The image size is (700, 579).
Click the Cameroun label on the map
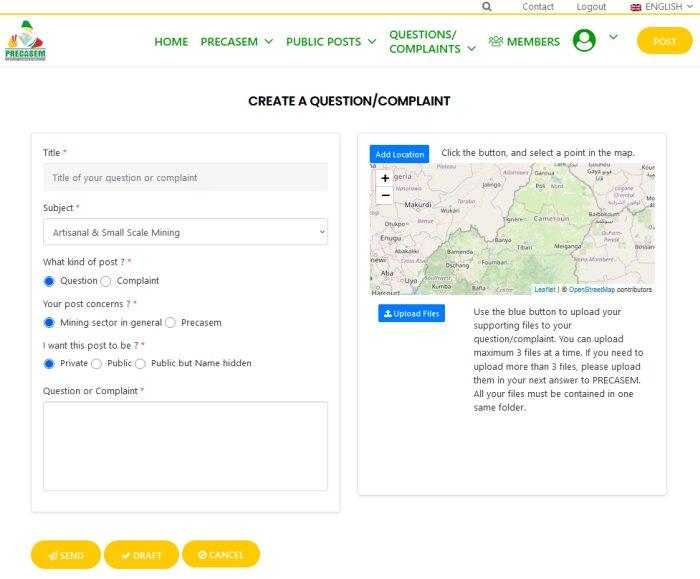551,219
